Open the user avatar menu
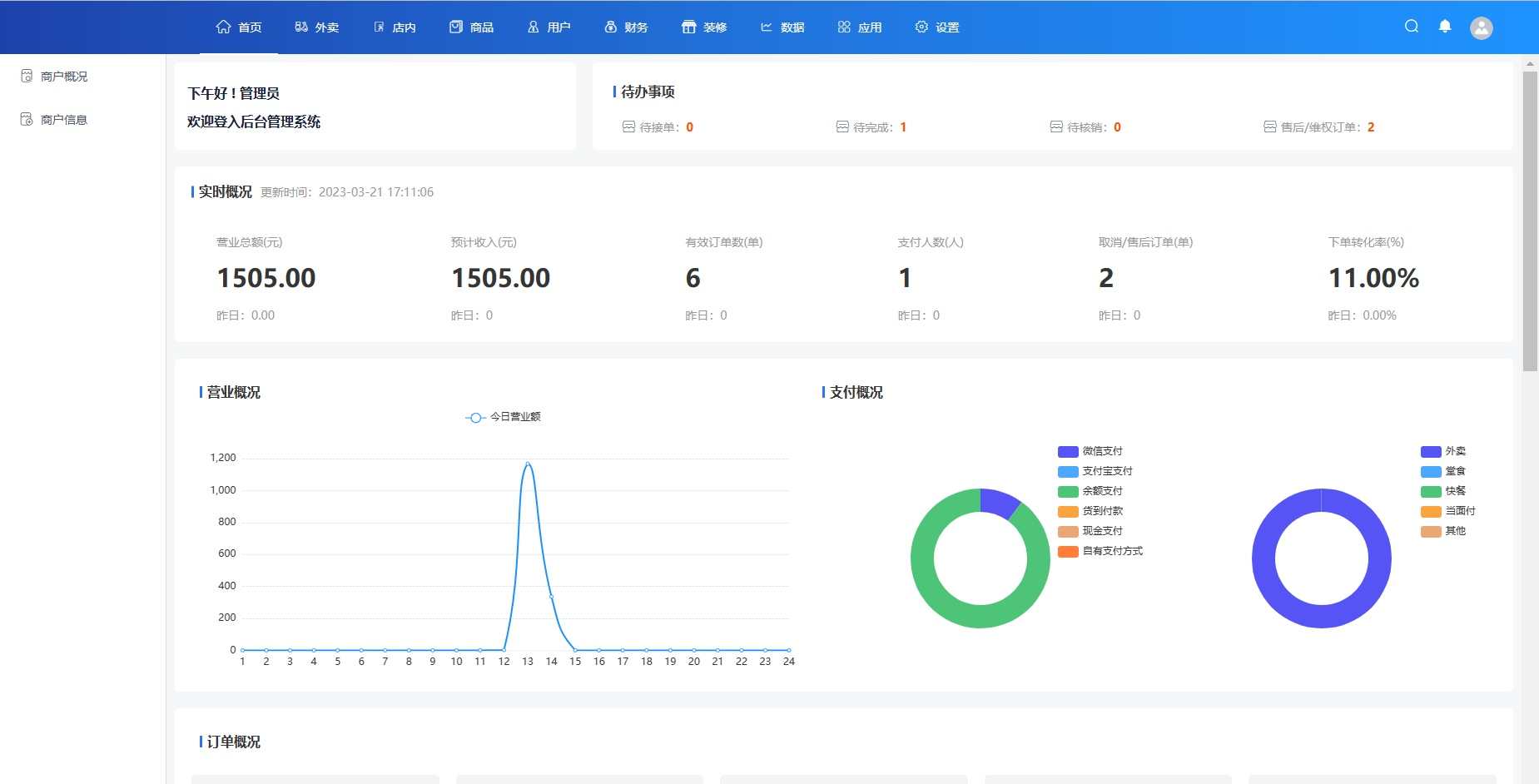This screenshot has width=1539, height=784. 1482,27
